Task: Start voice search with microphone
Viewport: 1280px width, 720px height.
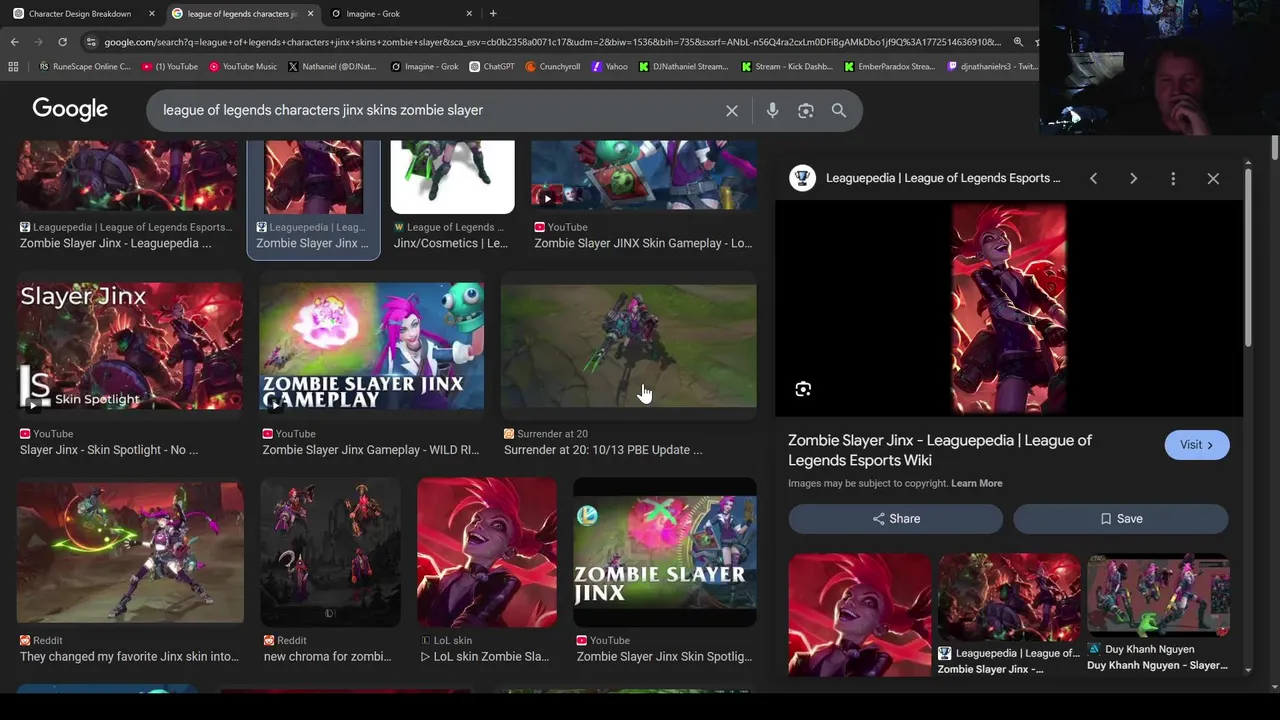Action: 772,111
